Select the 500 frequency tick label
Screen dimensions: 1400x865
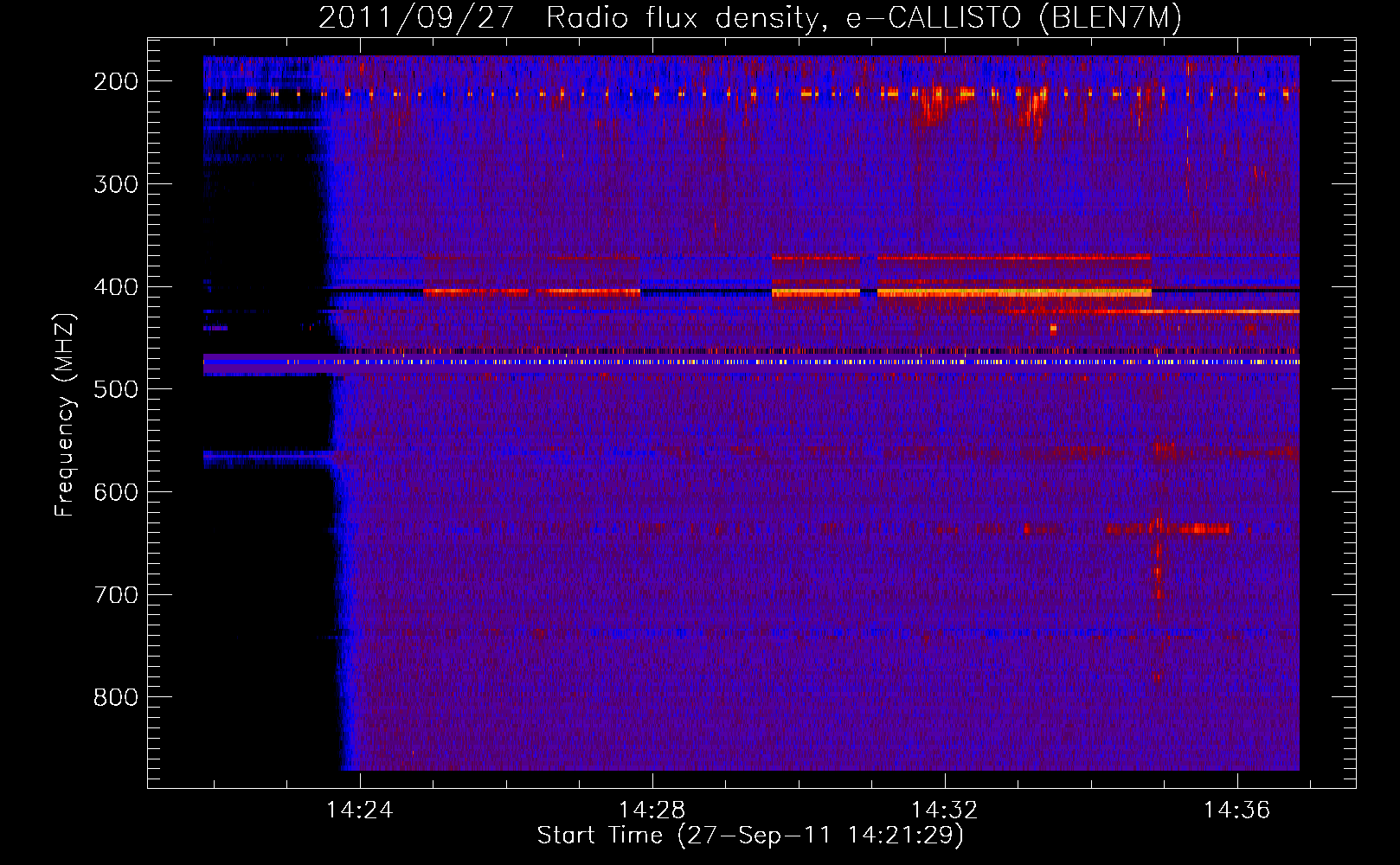pos(116,389)
